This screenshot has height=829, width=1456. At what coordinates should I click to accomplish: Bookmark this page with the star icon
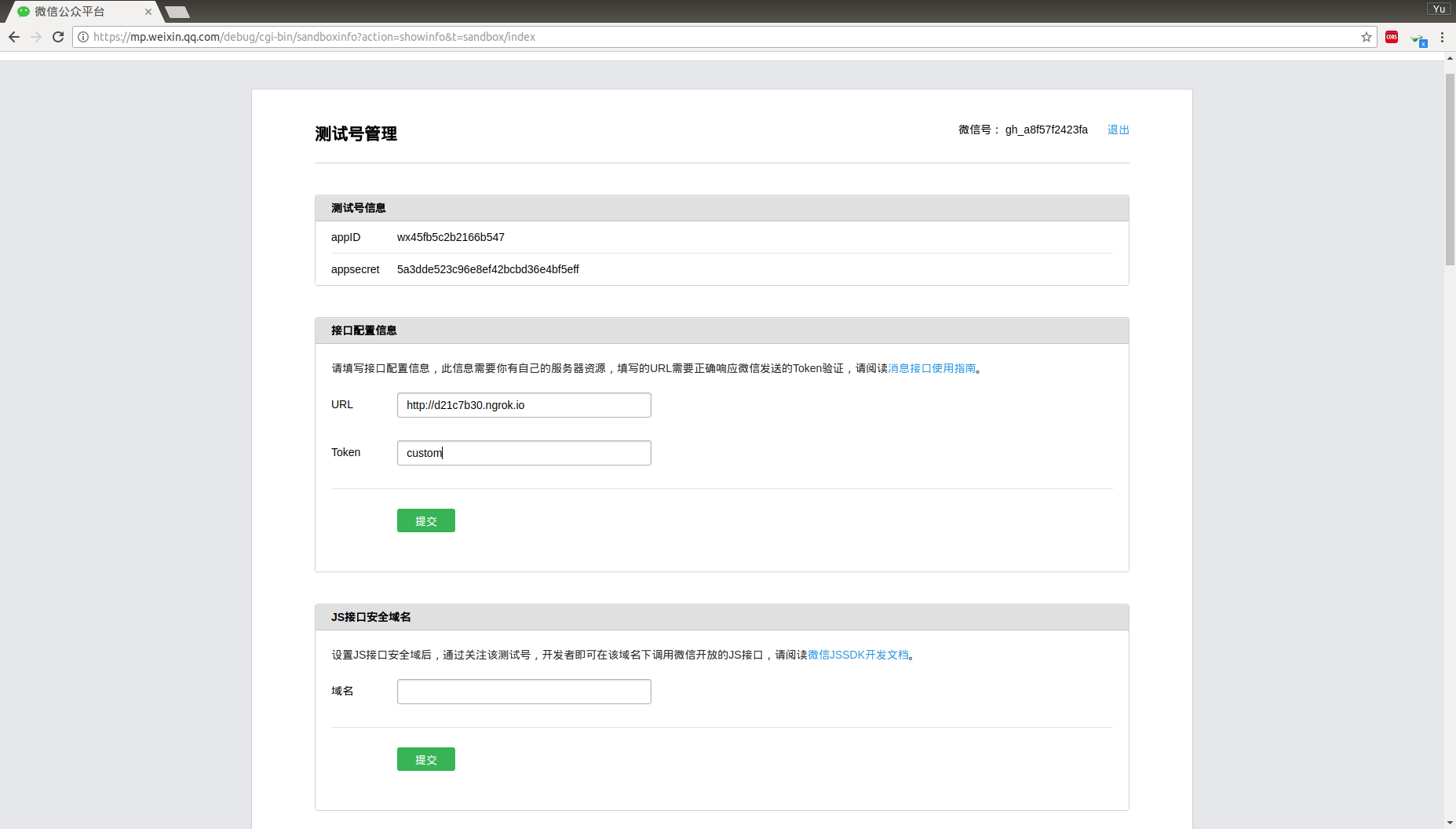click(1366, 37)
